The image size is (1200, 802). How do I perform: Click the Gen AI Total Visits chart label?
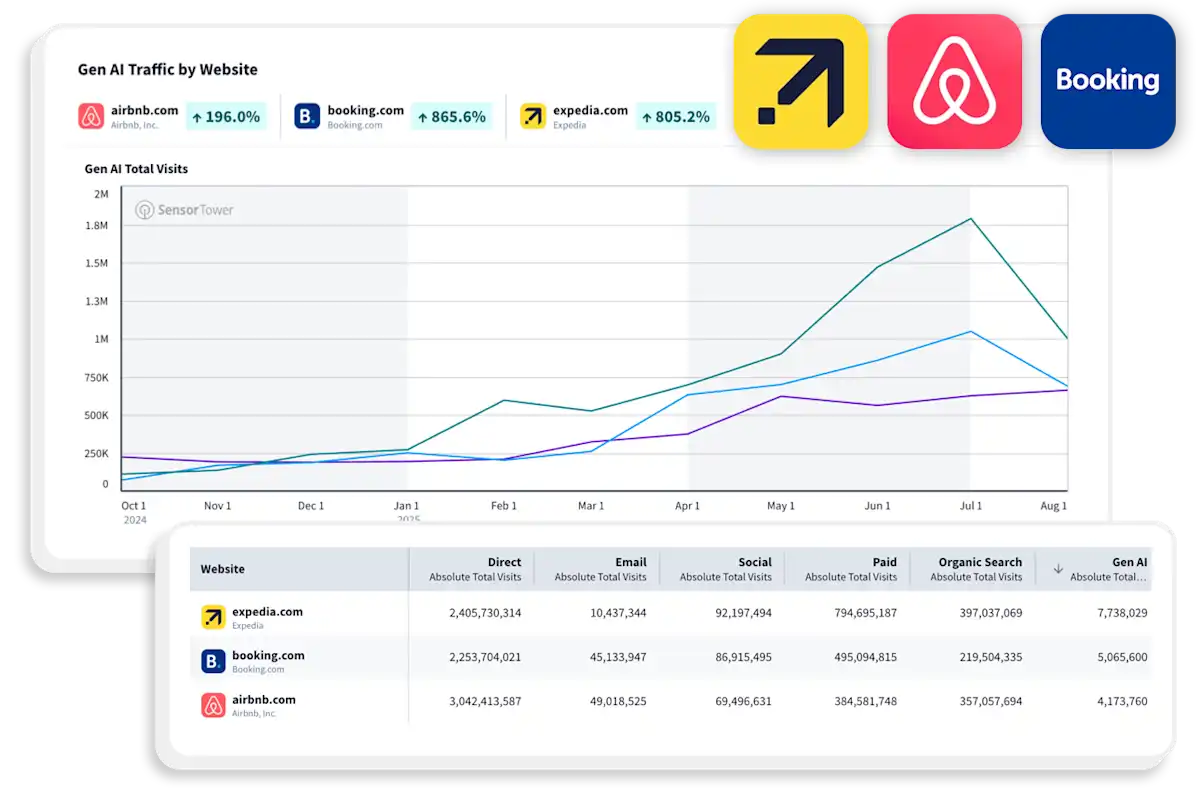pos(136,169)
